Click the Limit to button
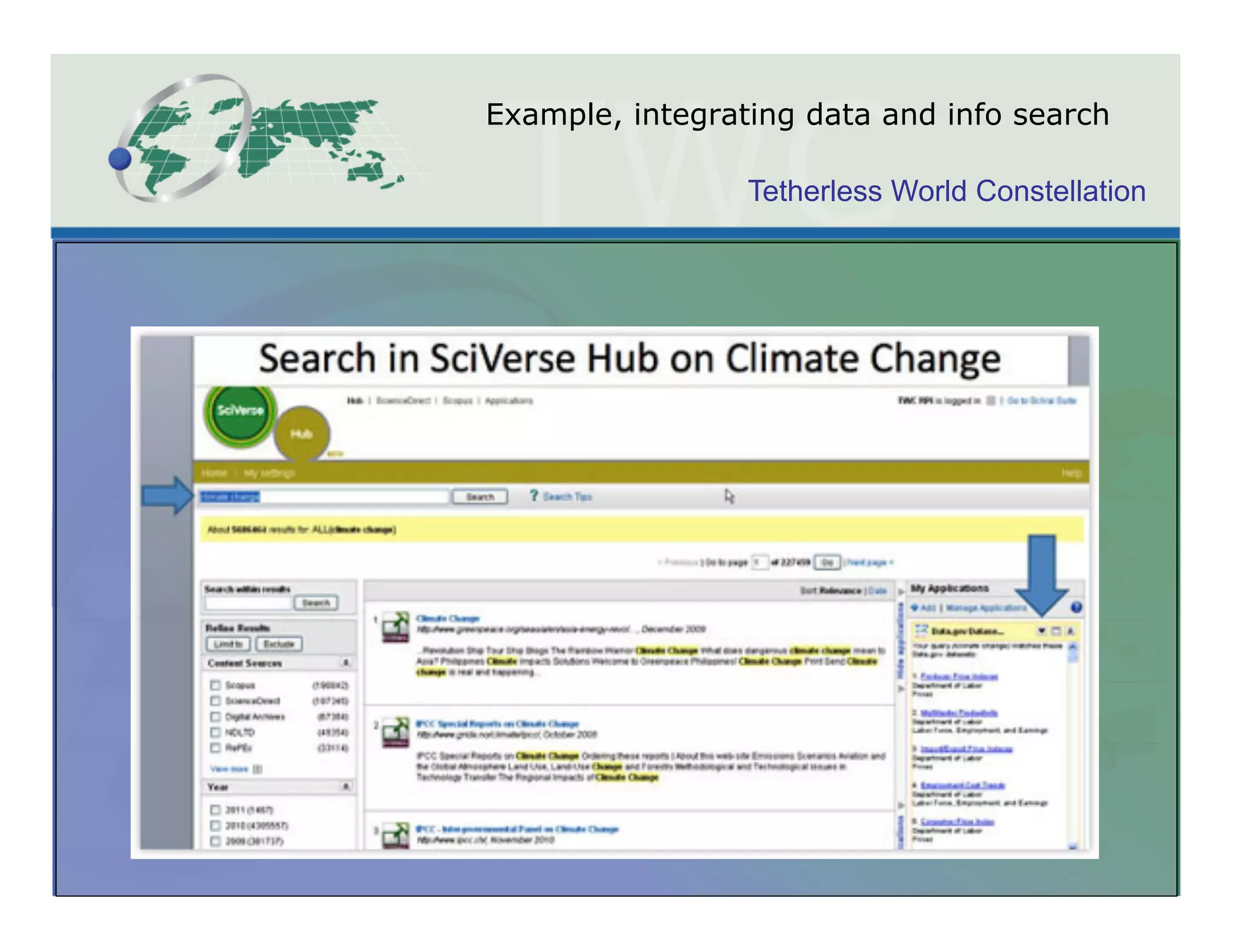 pyautogui.click(x=228, y=644)
